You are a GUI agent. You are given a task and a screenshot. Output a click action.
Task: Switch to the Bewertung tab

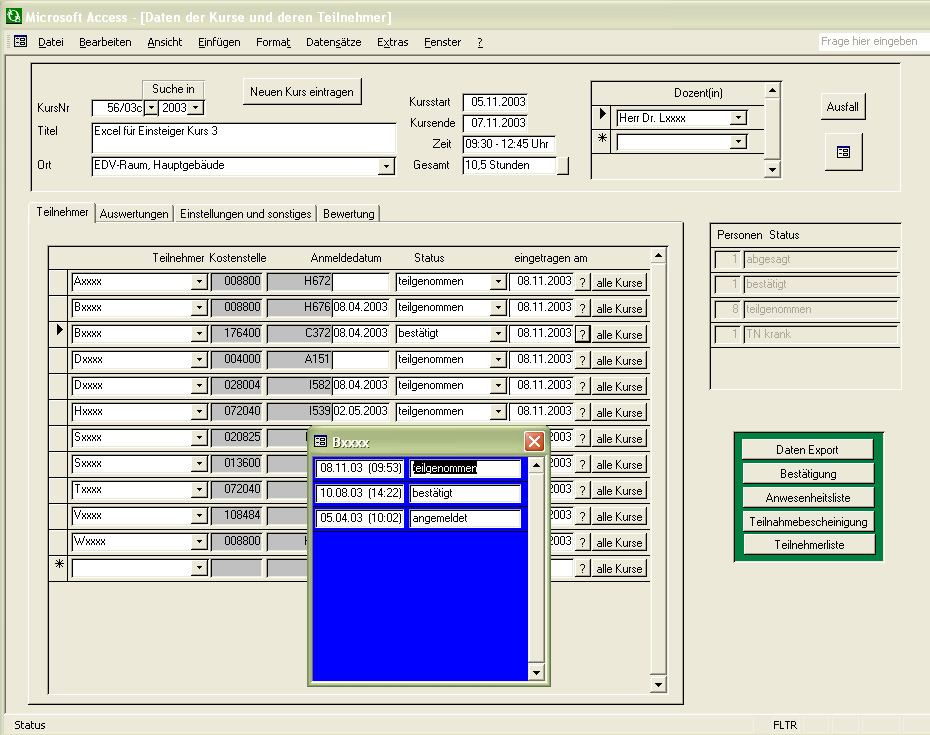pyautogui.click(x=349, y=214)
